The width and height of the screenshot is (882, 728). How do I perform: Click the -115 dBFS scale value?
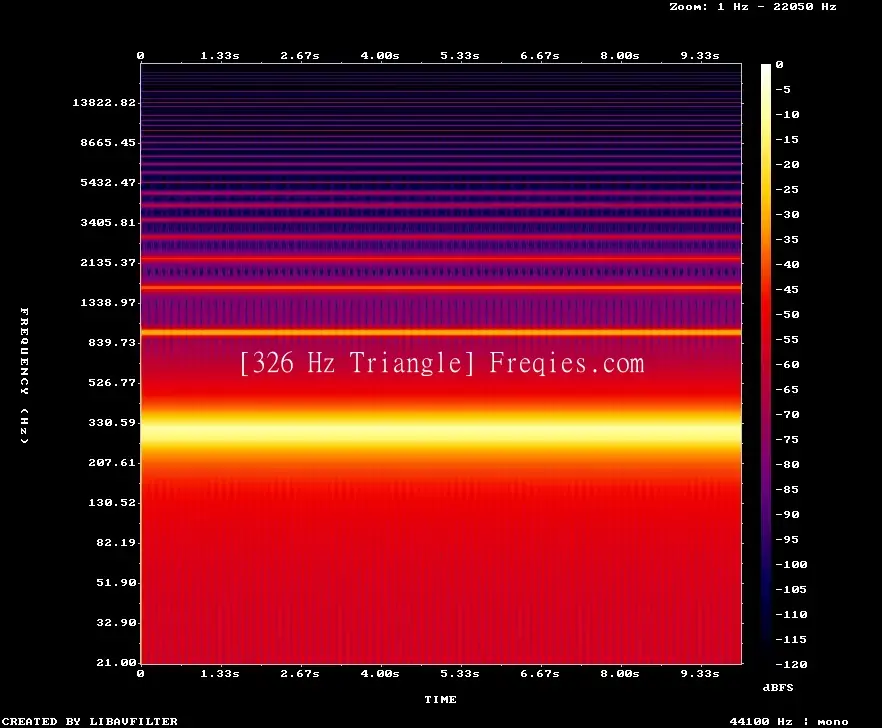pos(791,640)
